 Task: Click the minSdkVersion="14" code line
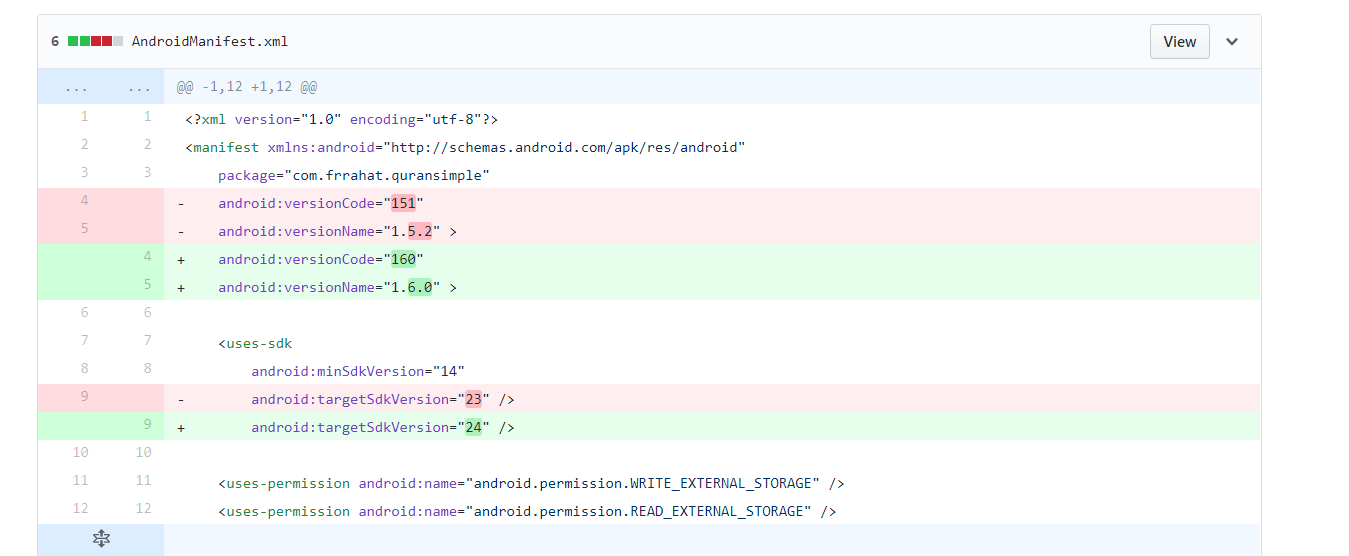coord(358,371)
